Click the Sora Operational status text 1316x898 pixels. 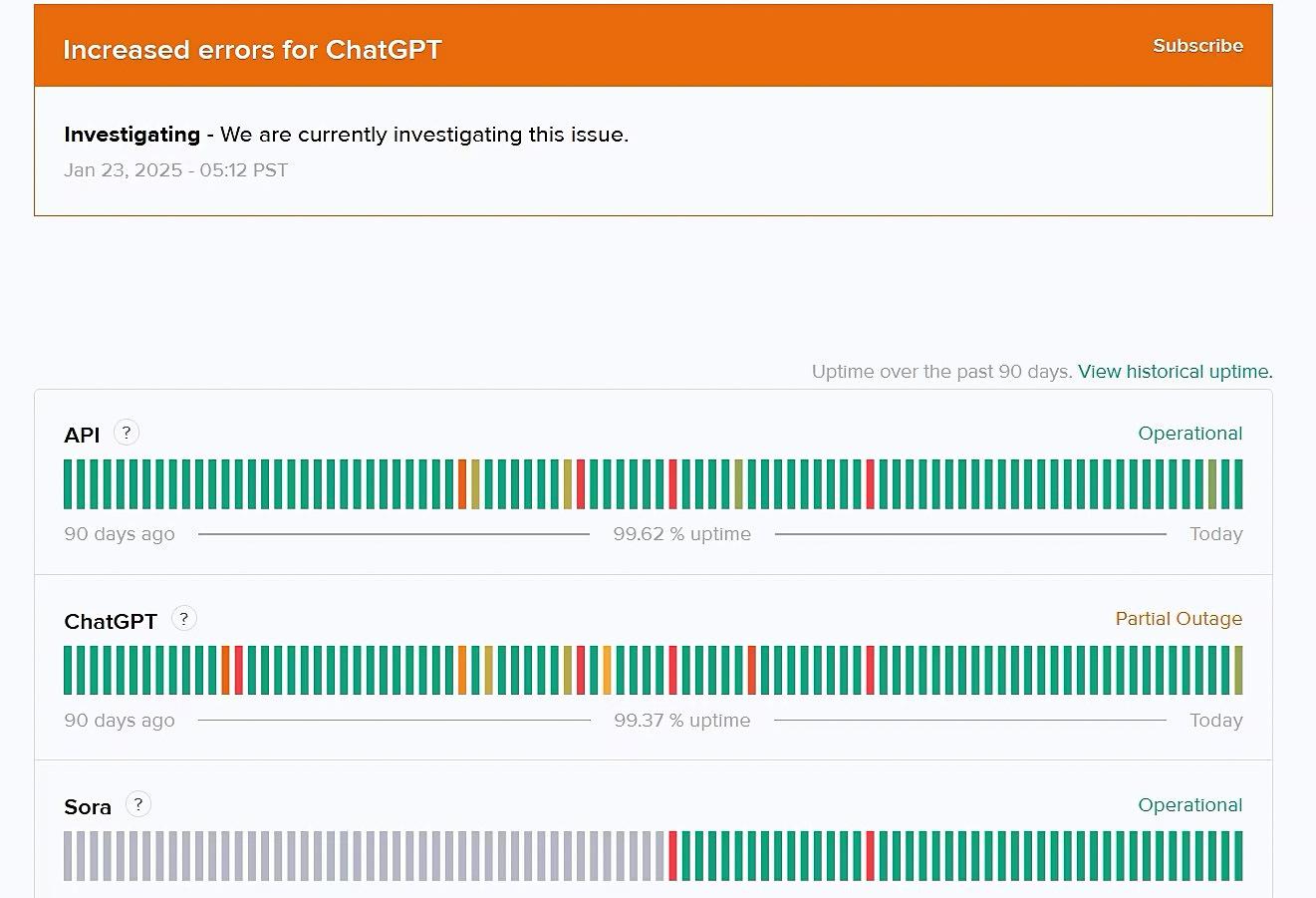tap(1189, 805)
